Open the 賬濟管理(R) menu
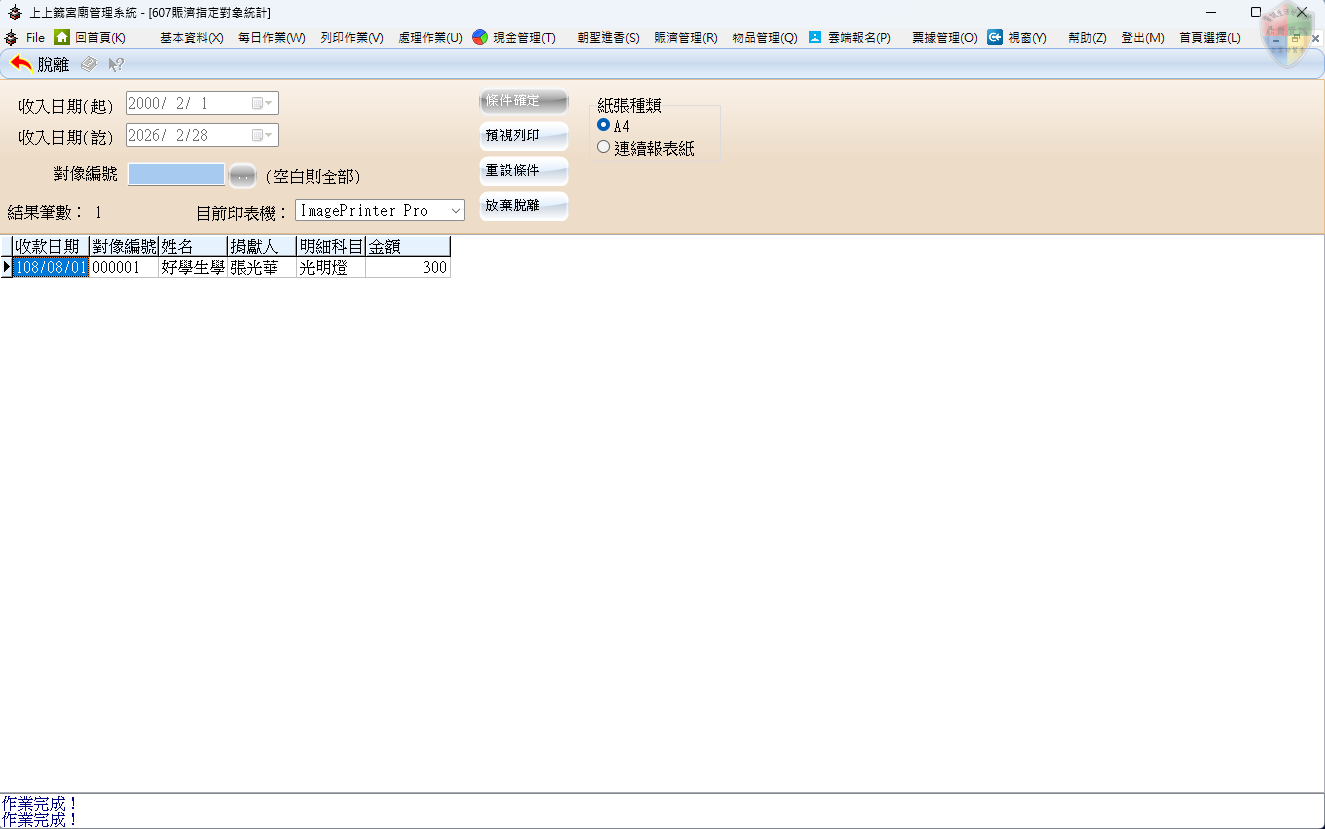 pyautogui.click(x=685, y=37)
